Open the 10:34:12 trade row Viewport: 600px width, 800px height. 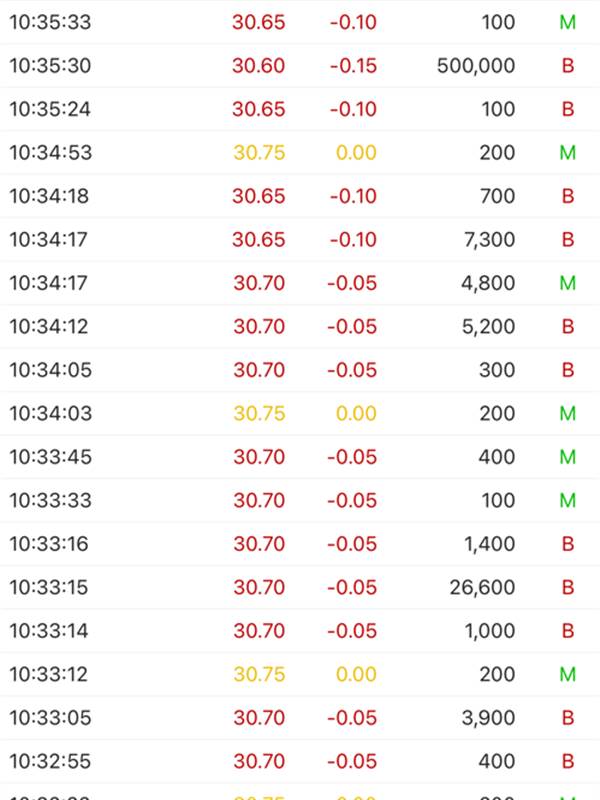[300, 327]
